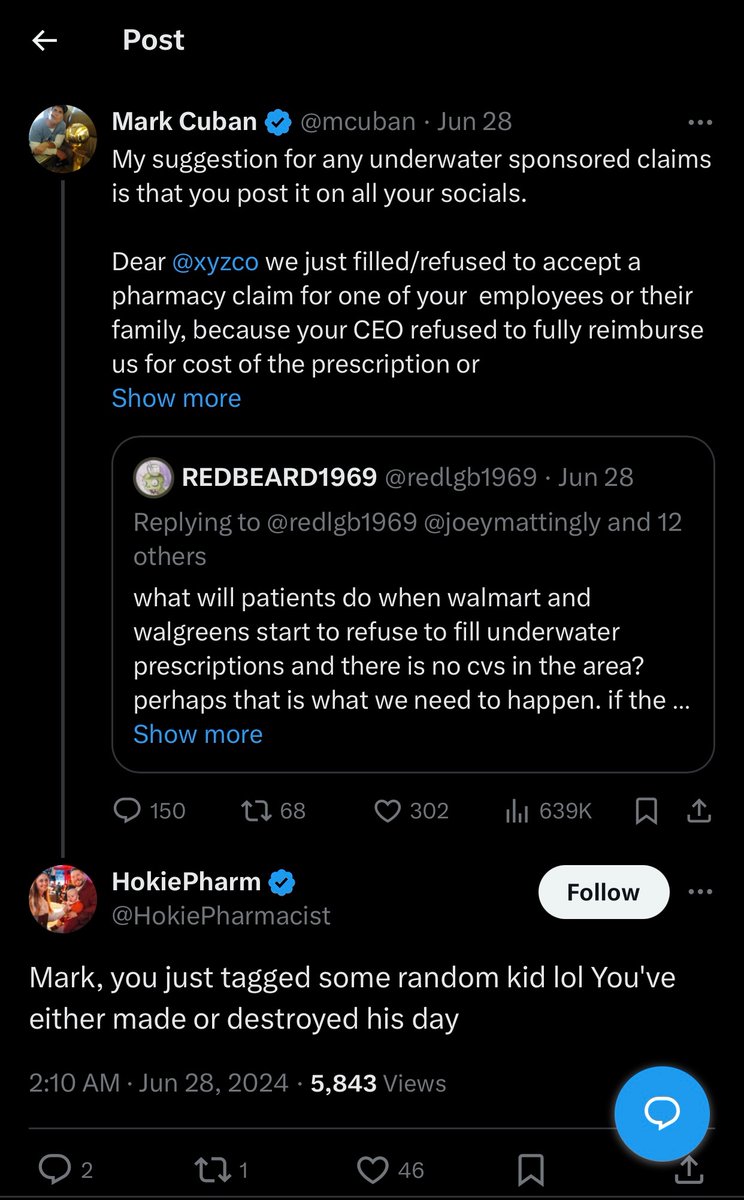
Task: Tap the @xyzco mention link
Action: (215, 262)
